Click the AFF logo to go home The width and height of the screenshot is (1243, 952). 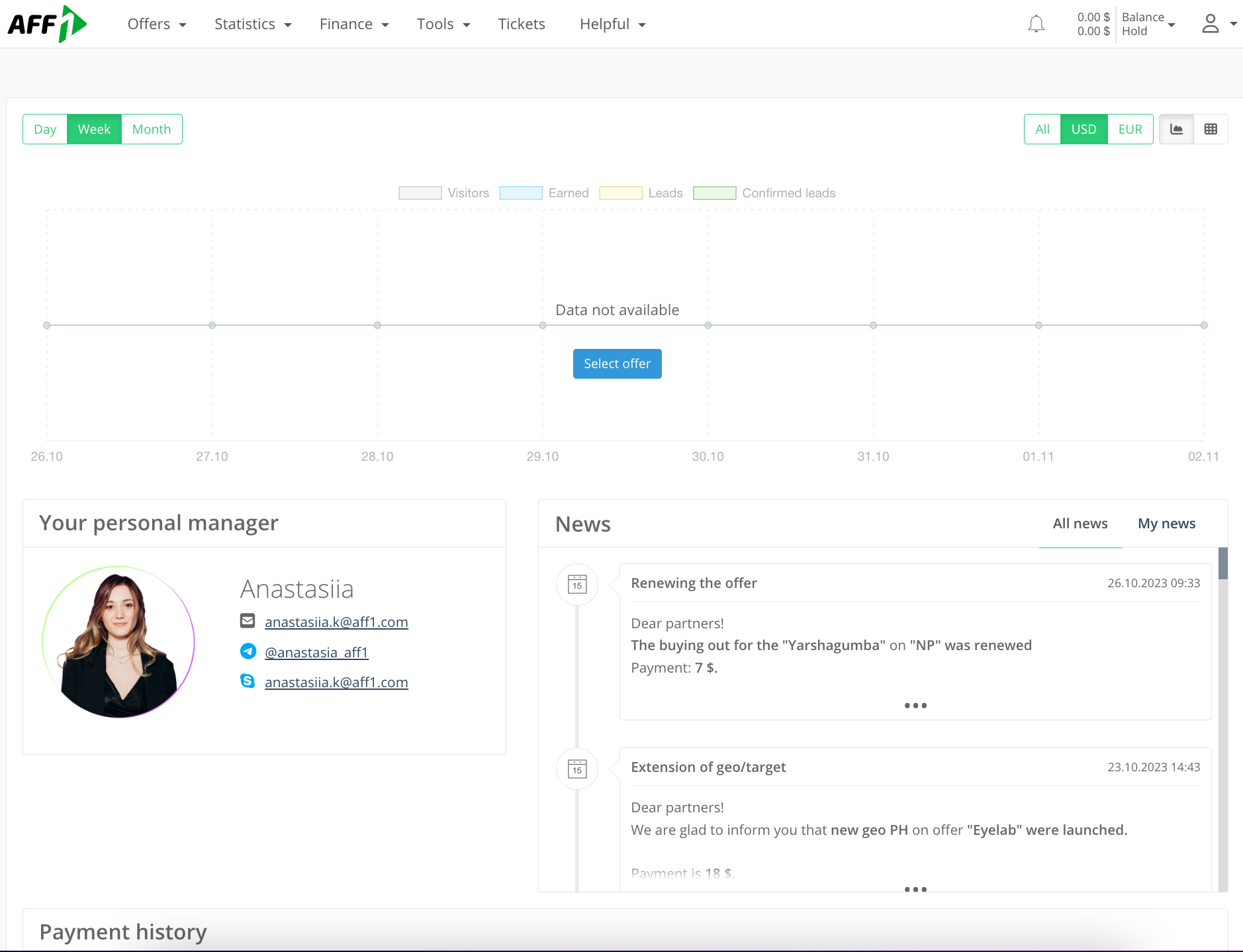tap(46, 24)
